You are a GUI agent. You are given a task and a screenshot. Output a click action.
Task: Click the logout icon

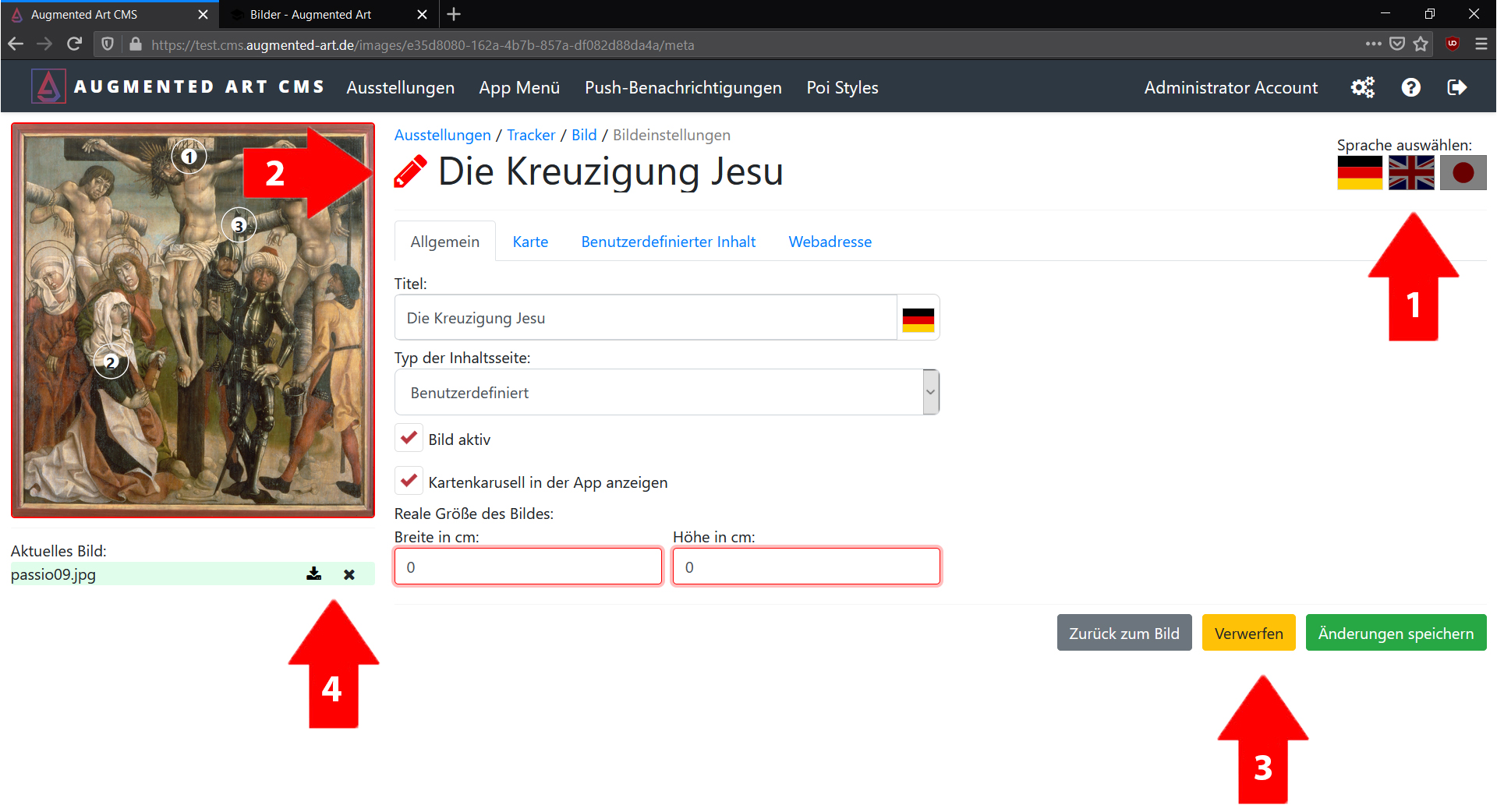1456,87
